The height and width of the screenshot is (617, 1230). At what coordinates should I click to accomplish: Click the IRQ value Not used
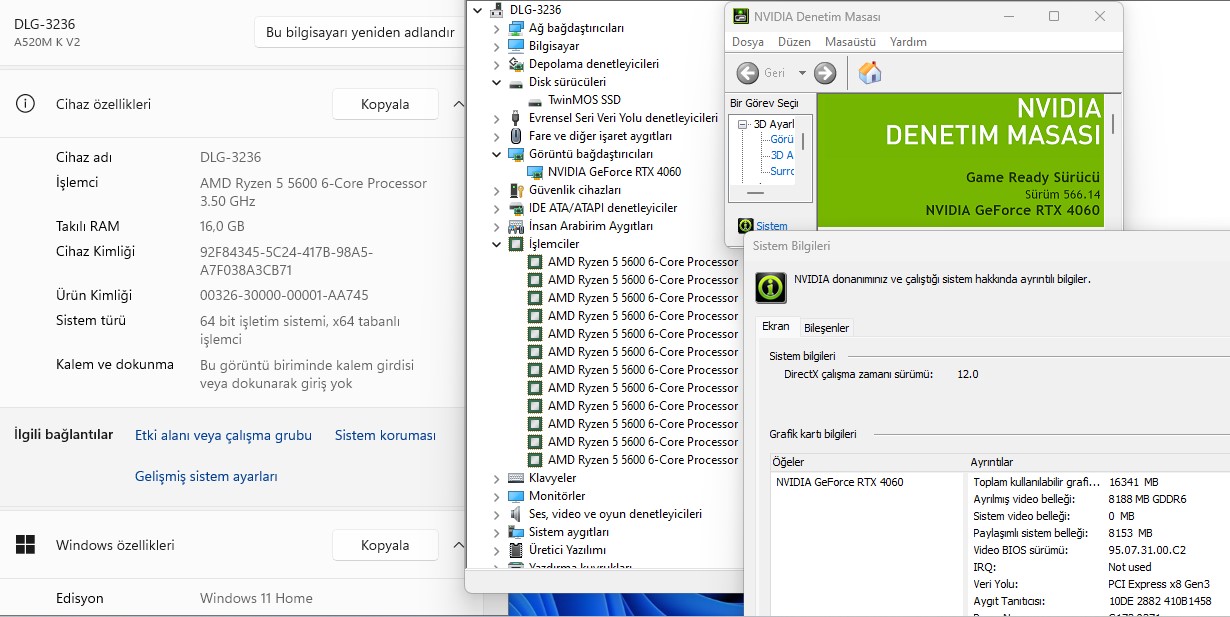click(x=1130, y=567)
